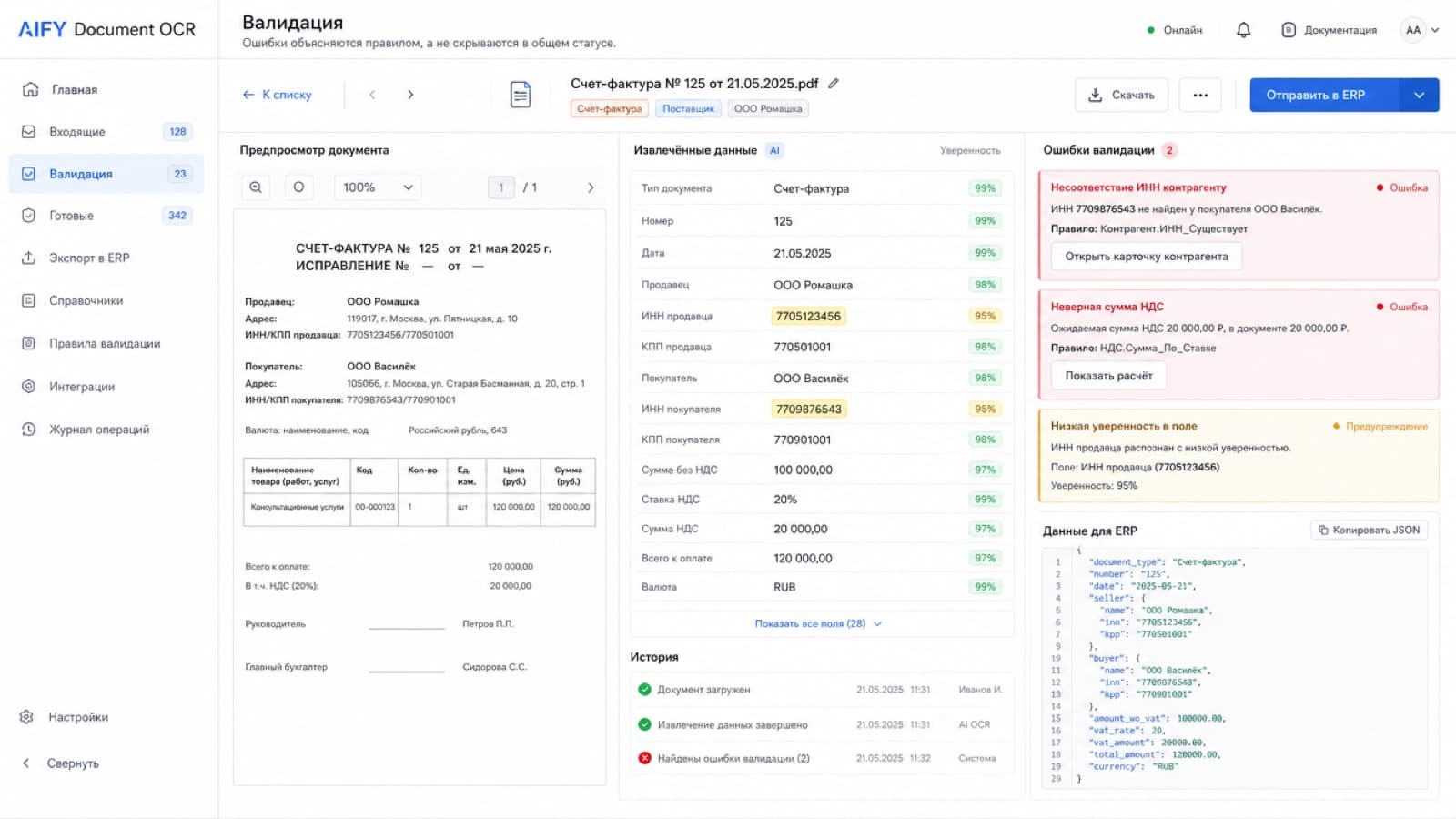Screen dimensions: 1456x819
Task: Click highlighted ИНН продавца value 7705123456
Action: coord(808,316)
